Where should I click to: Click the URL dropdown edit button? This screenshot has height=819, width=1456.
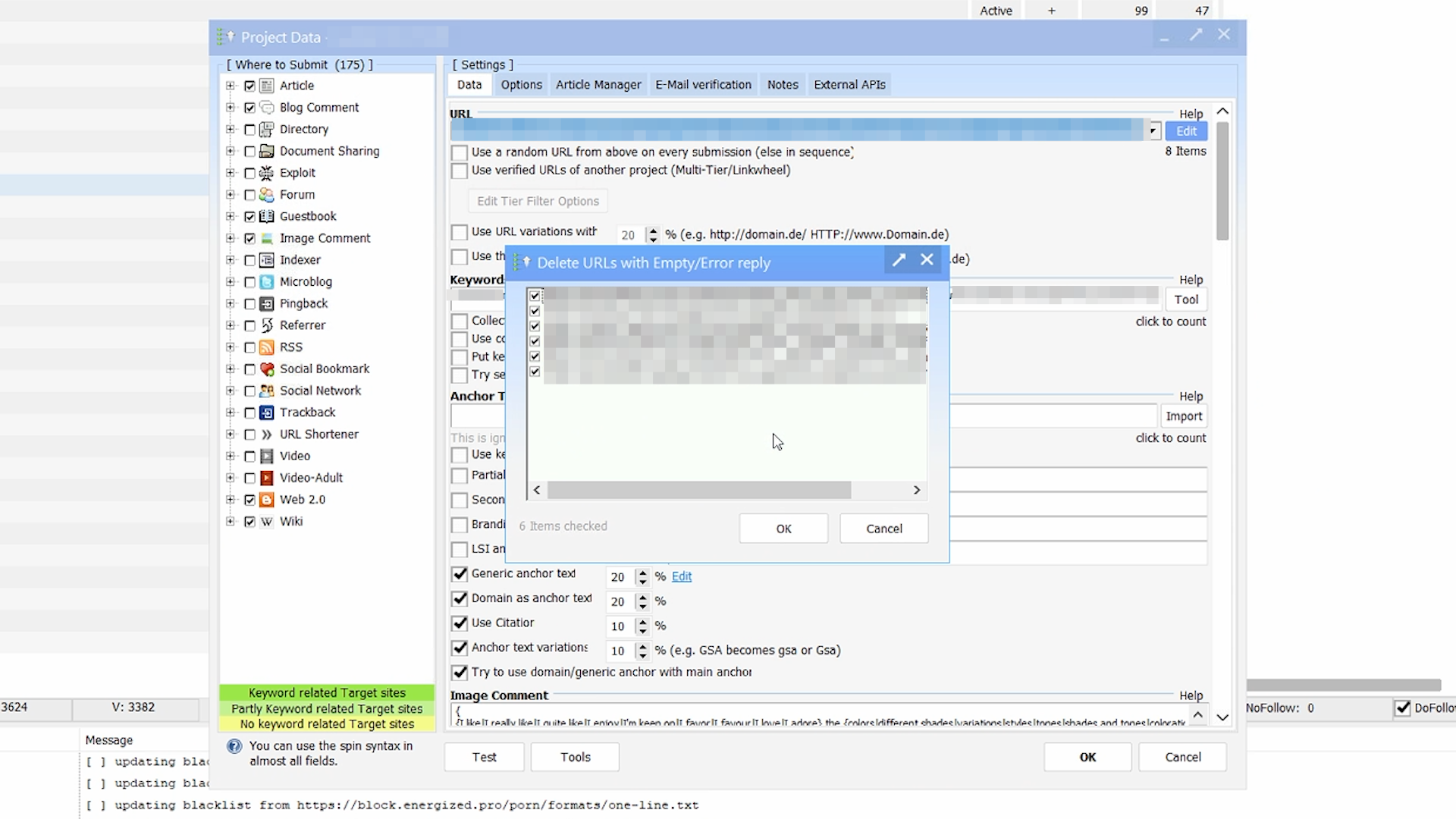[x=1185, y=131]
